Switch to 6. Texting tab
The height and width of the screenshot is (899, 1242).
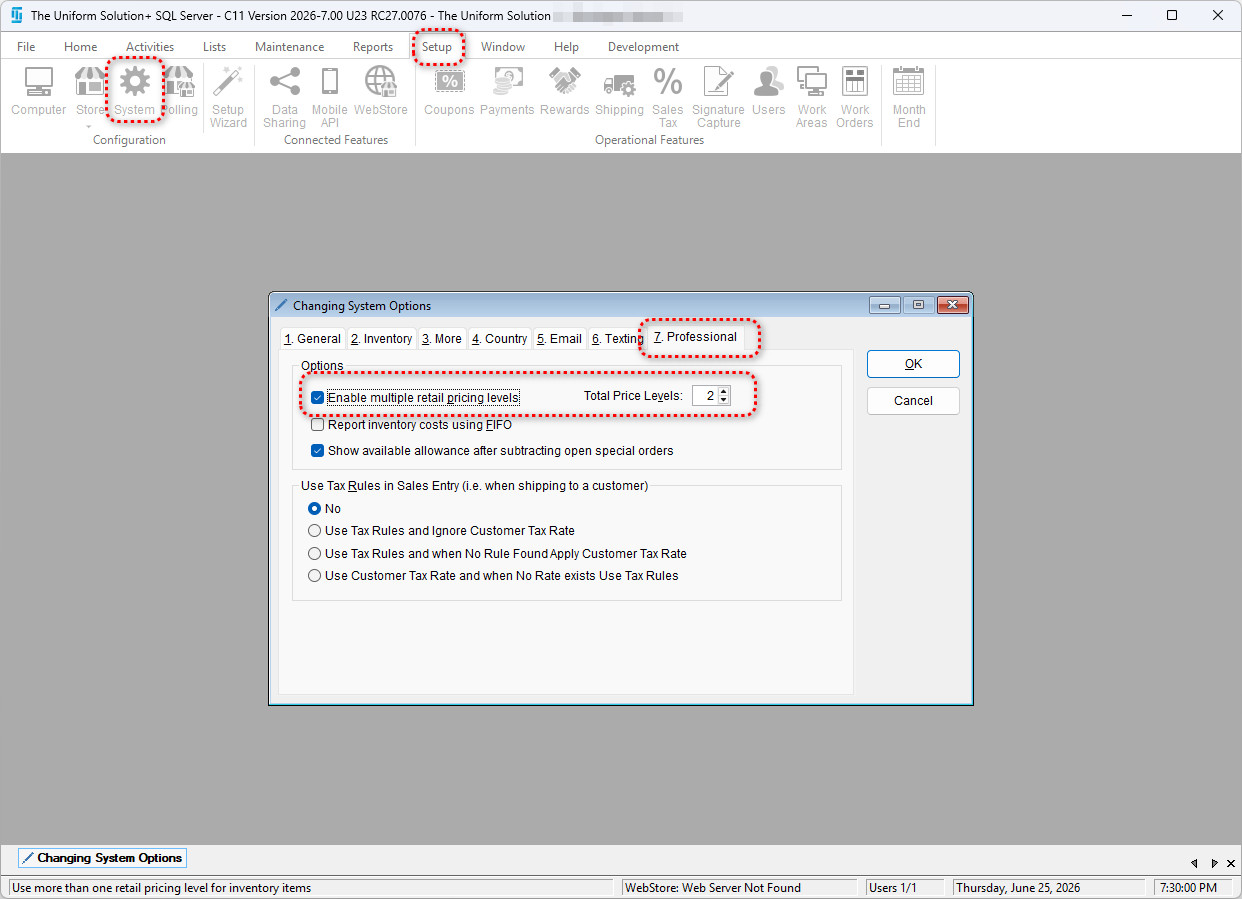[x=616, y=339]
